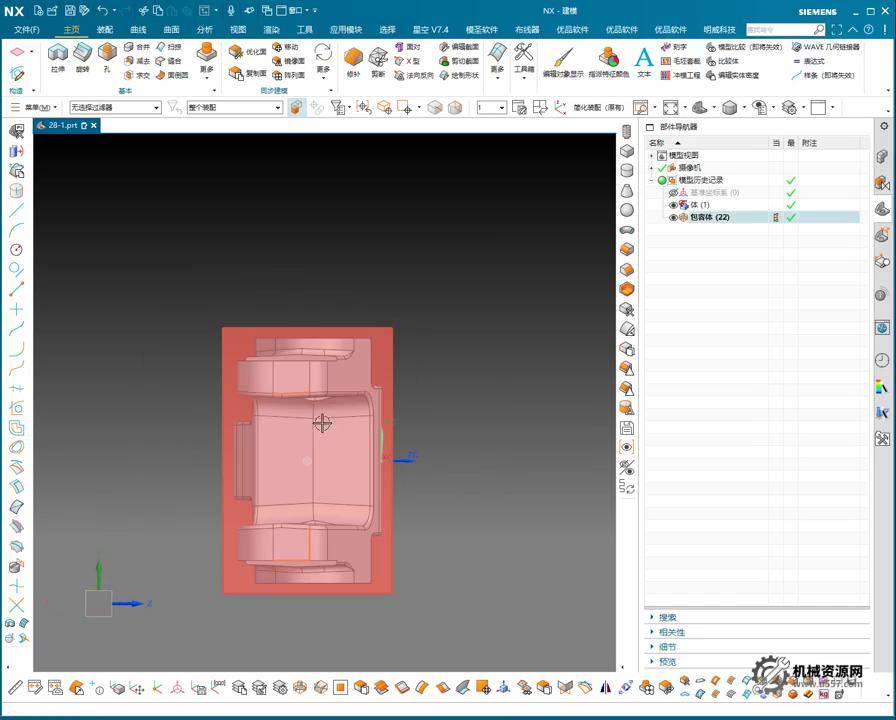Open the 文件(F) menu

click(27, 30)
